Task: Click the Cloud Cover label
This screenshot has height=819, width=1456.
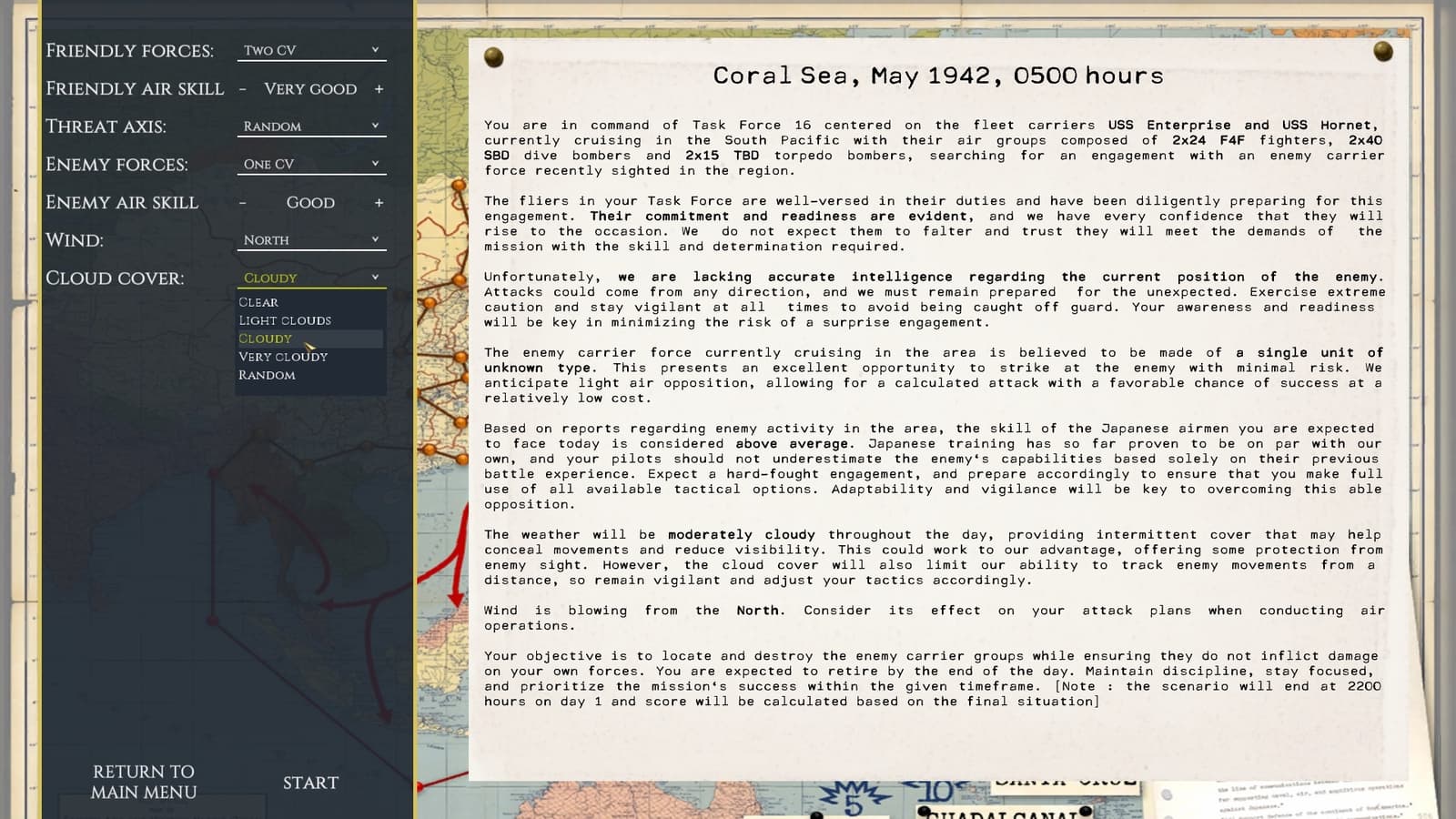Action: tap(115, 278)
